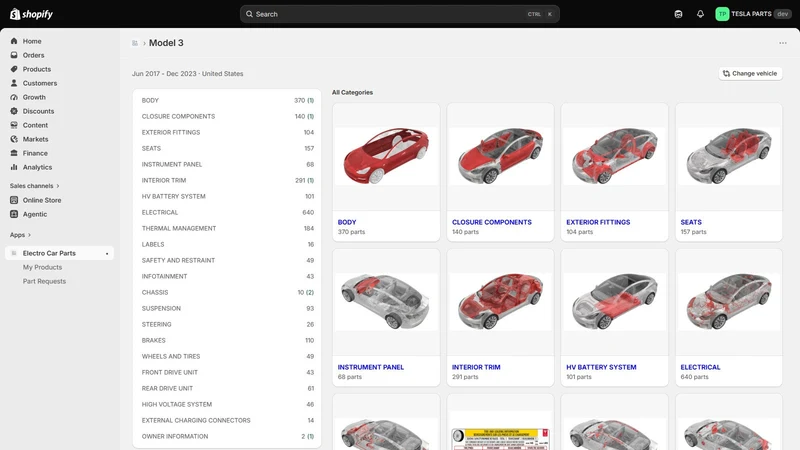Select EXTERIOR FITTINGS in the category list

[x=228, y=132]
